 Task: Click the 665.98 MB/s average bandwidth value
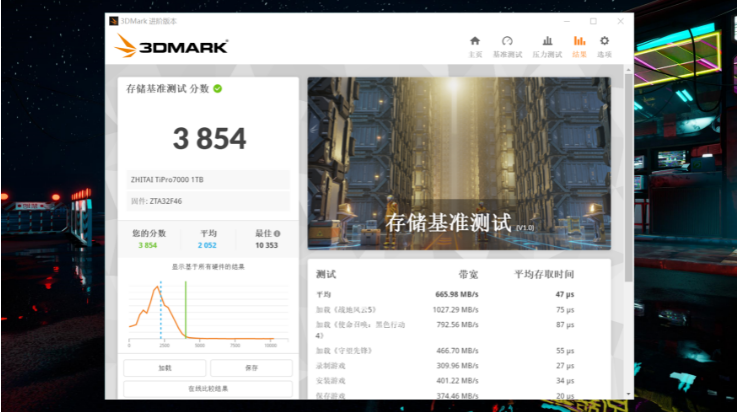click(456, 295)
